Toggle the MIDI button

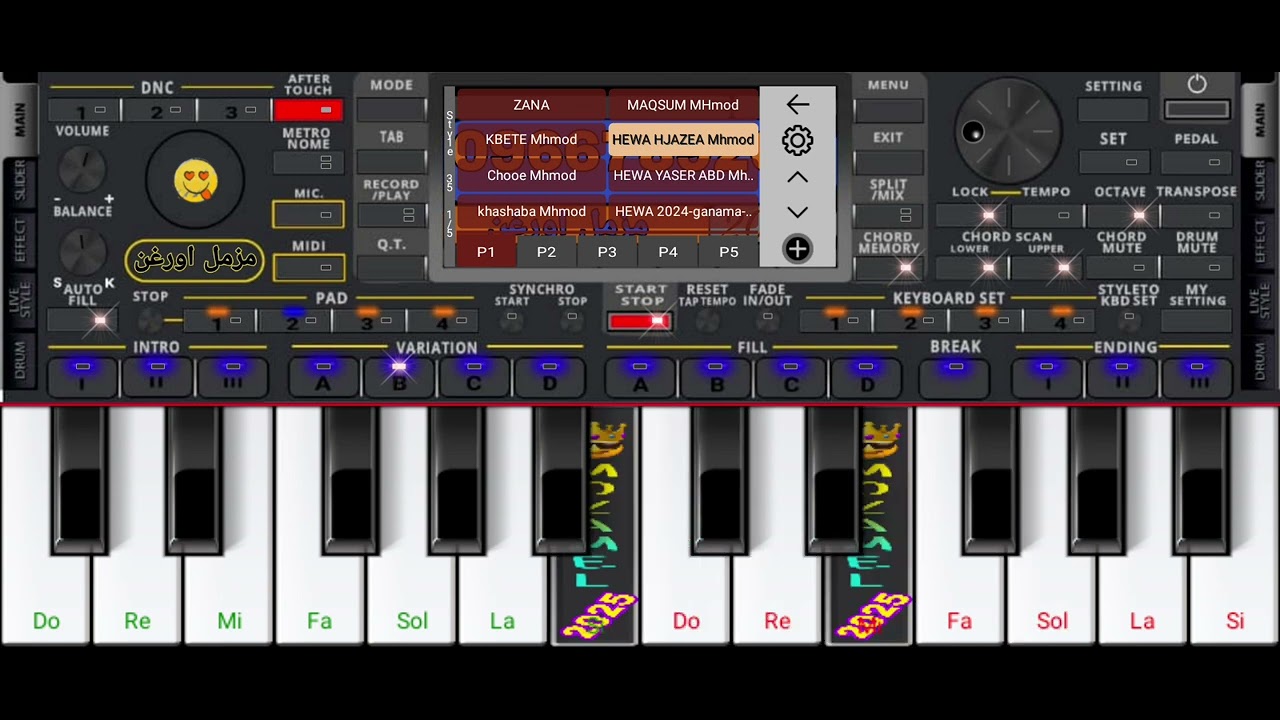308,267
